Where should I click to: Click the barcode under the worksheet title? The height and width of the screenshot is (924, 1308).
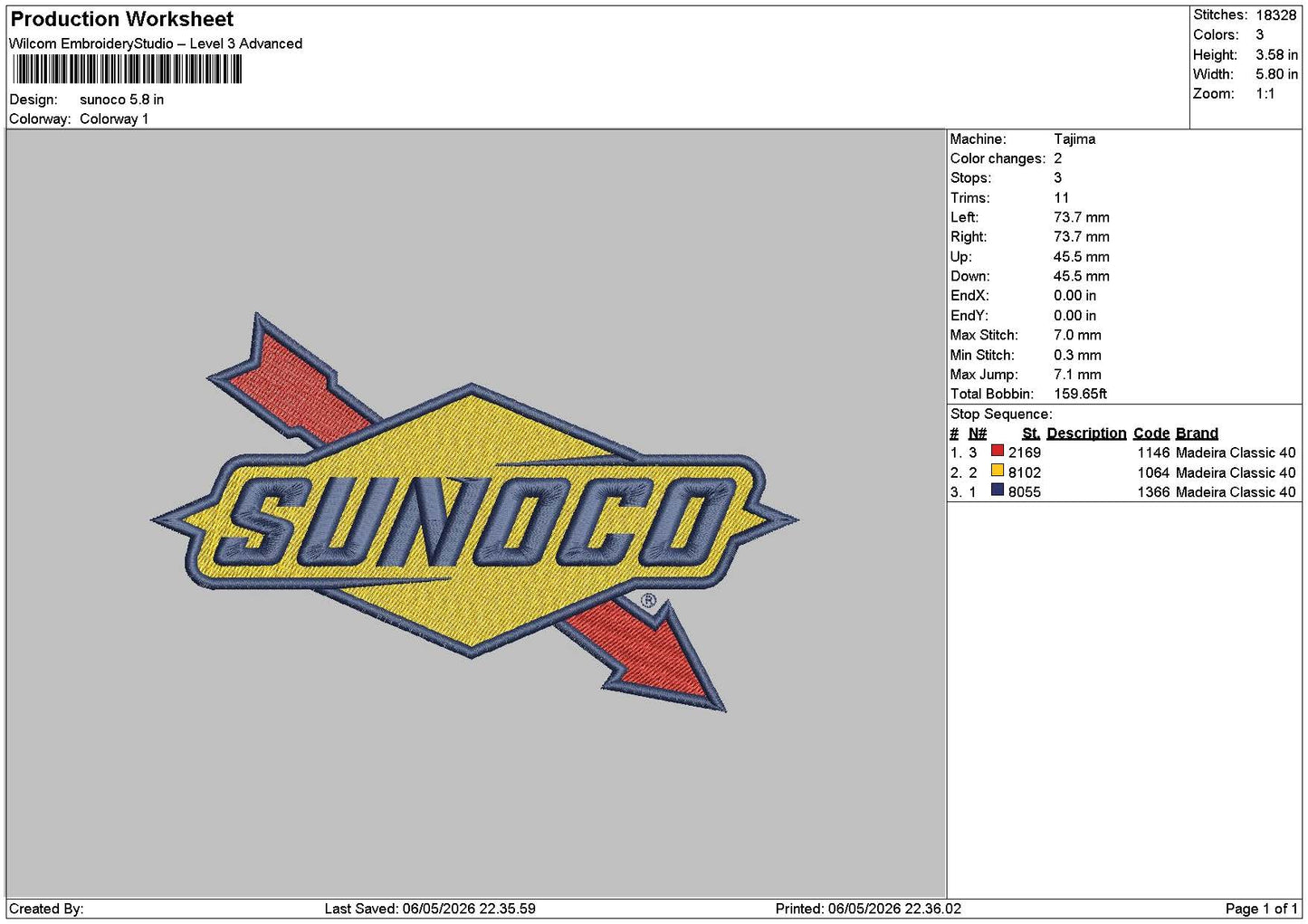tap(128, 70)
